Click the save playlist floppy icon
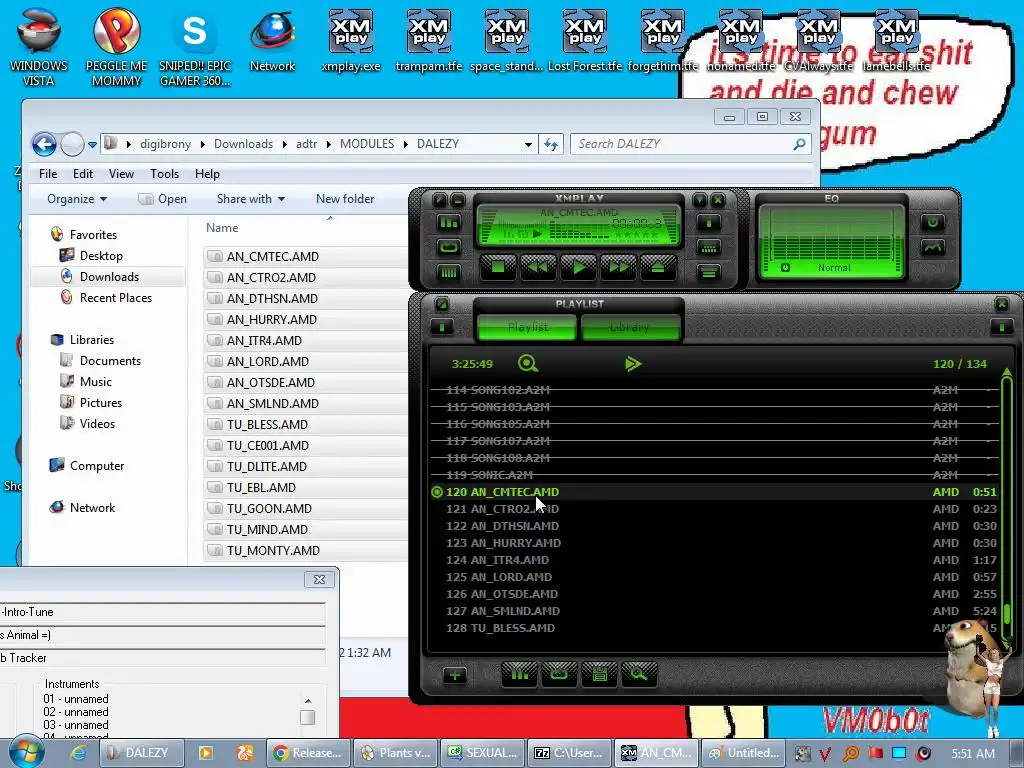This screenshot has width=1024, height=768. pos(599,674)
